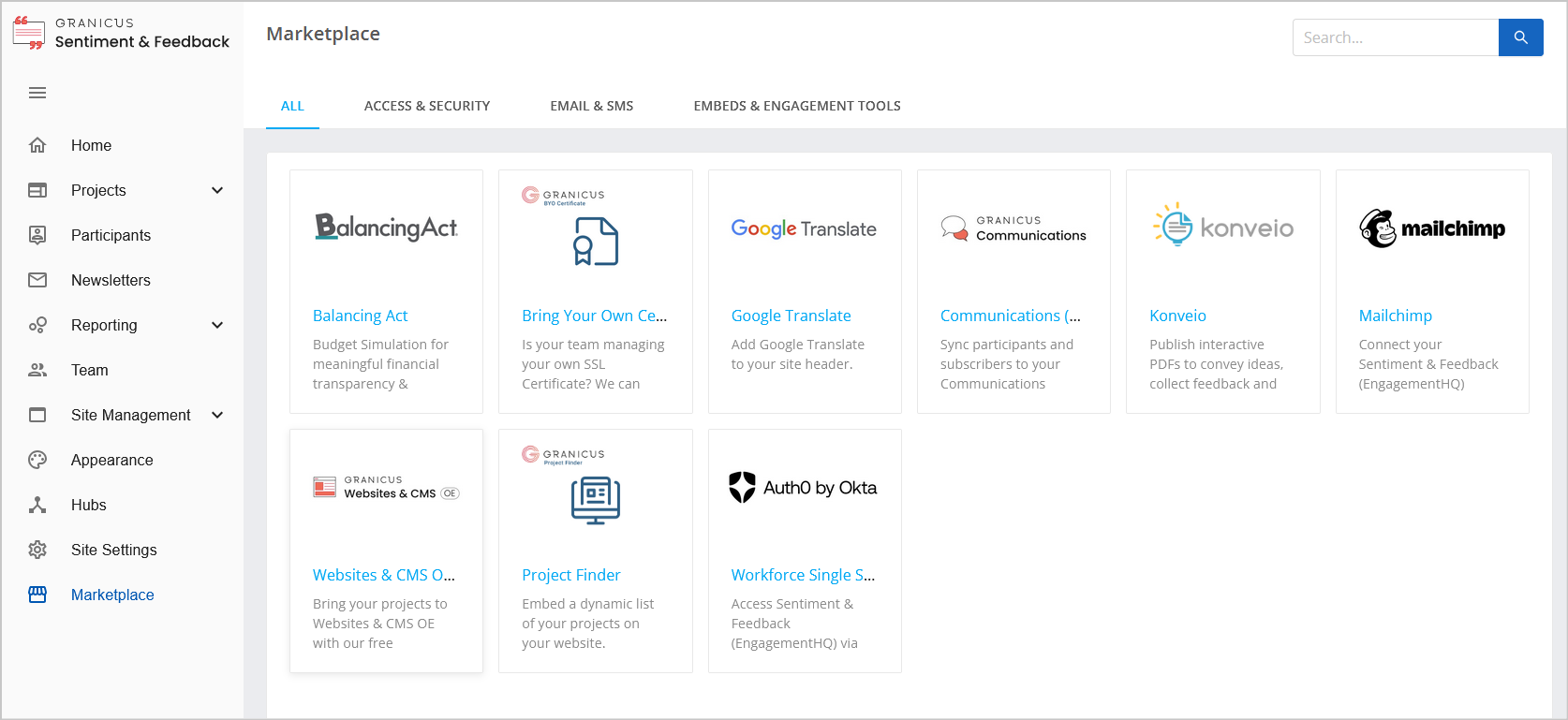Click the Appearance palette icon
This screenshot has height=720, width=1568.
coord(37,460)
